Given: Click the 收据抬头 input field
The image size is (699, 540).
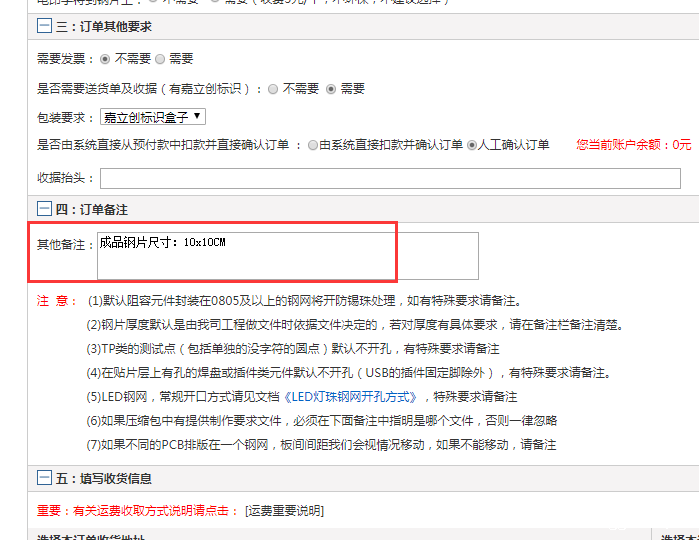Looking at the screenshot, I should coord(390,178).
